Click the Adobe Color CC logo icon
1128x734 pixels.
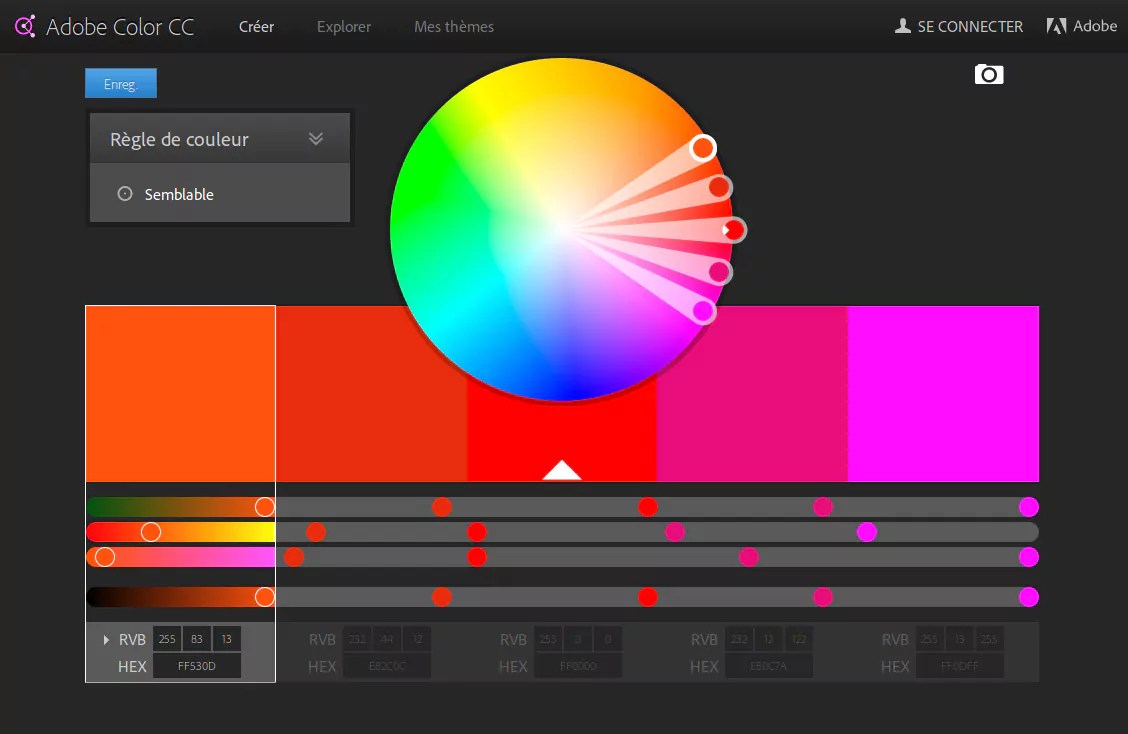(x=25, y=27)
